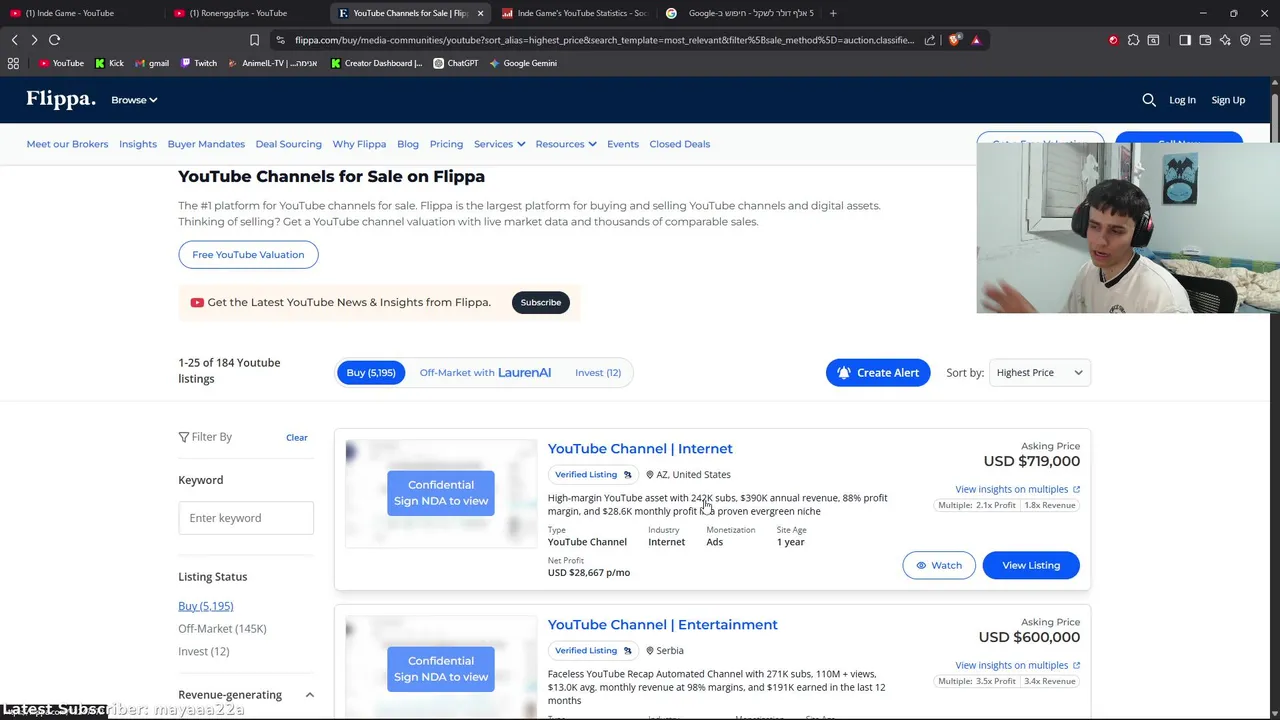Select the Invest (12) tab
The image size is (1280, 720).
598,372
